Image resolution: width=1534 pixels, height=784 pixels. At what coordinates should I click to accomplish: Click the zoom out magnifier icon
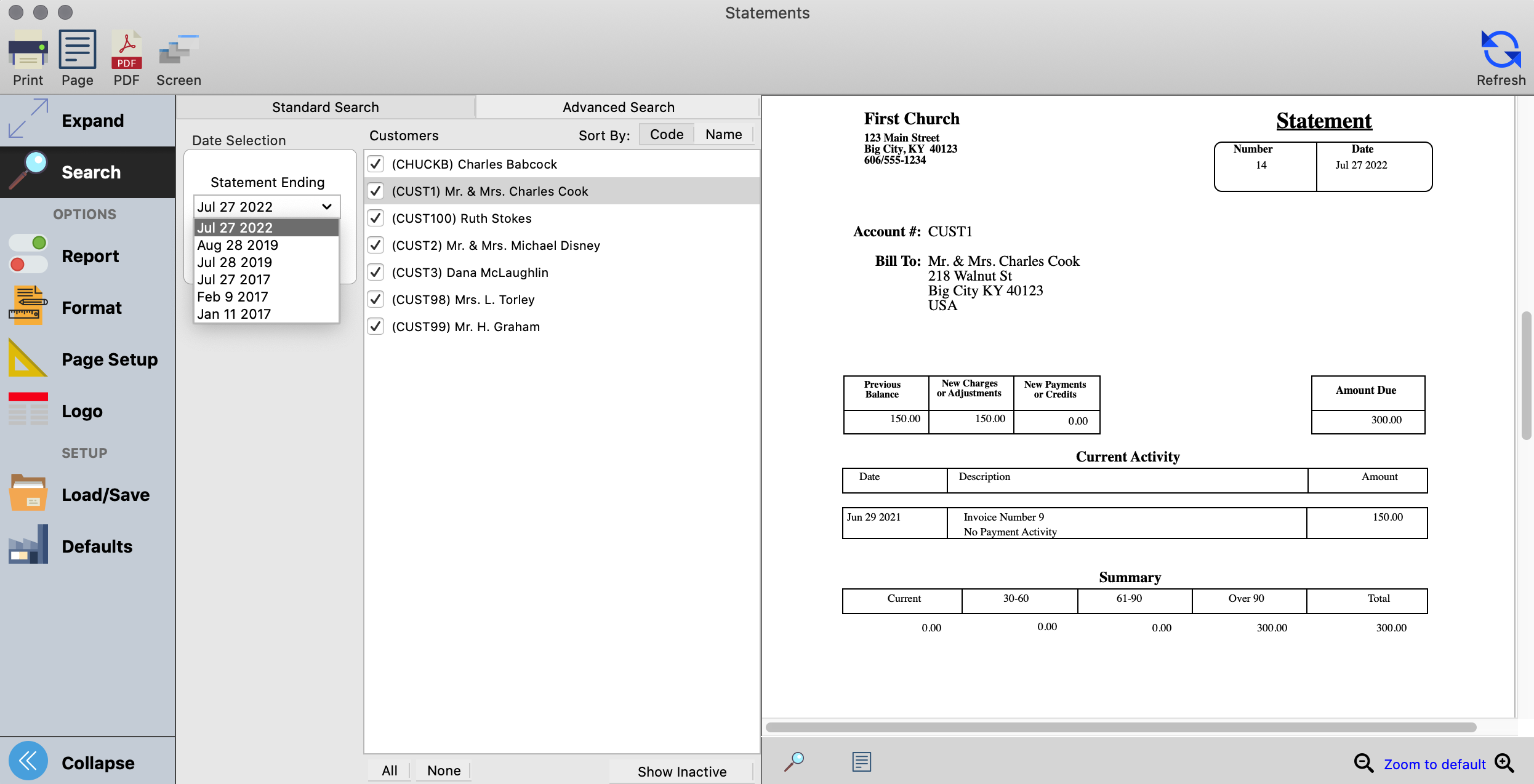coord(1363,763)
